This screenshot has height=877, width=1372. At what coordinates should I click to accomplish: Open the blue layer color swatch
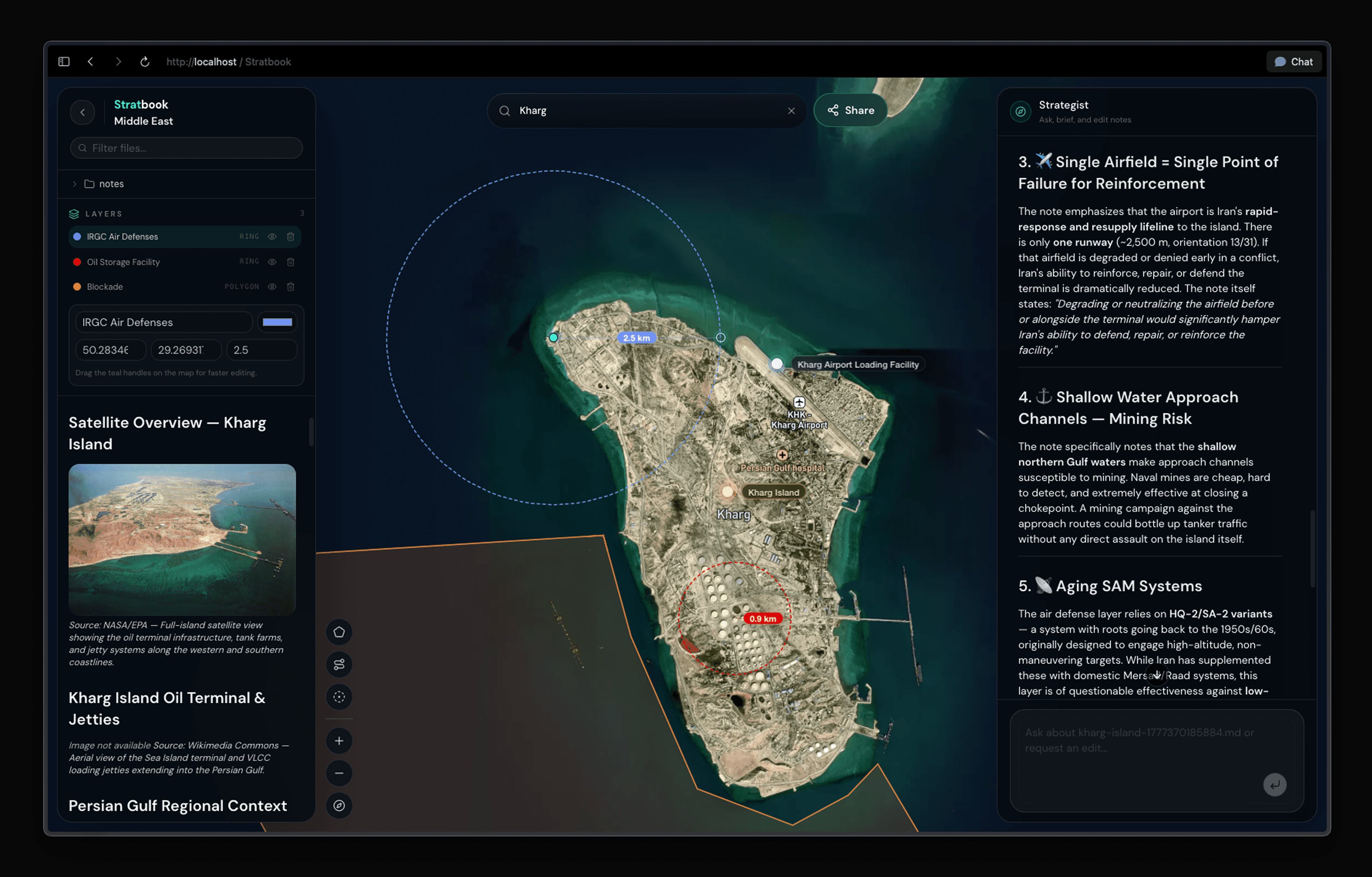point(278,322)
